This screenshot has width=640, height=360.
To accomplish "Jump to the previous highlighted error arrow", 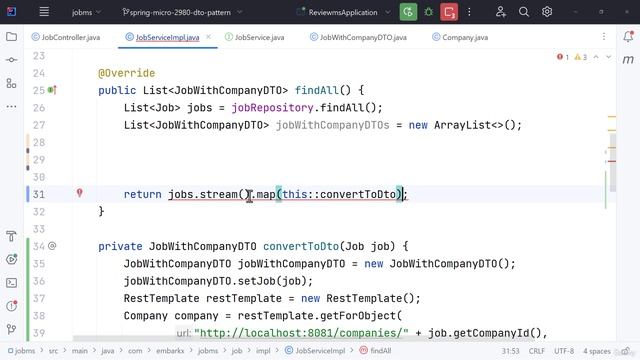I will (596, 57).
